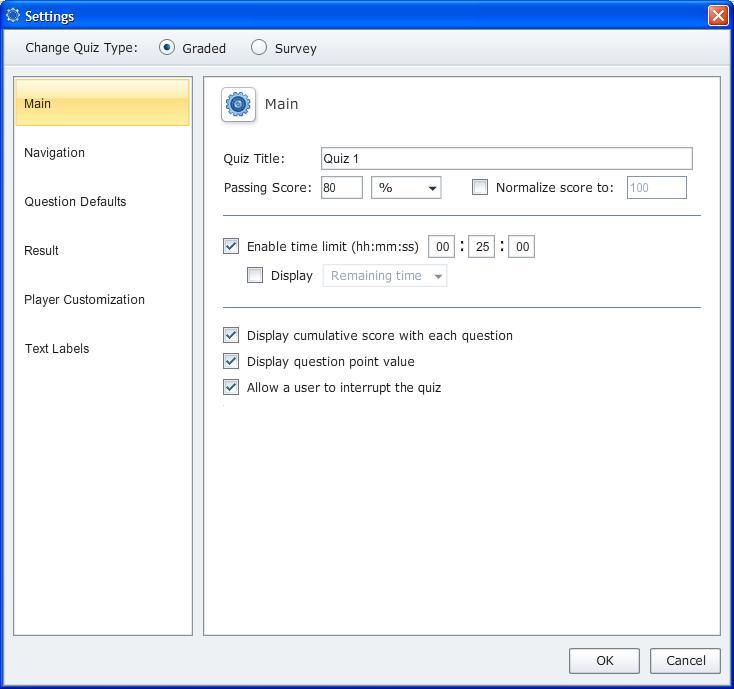The image size is (734, 689).
Task: Uncheck Allow a user to interrupt the quiz
Action: 231,387
